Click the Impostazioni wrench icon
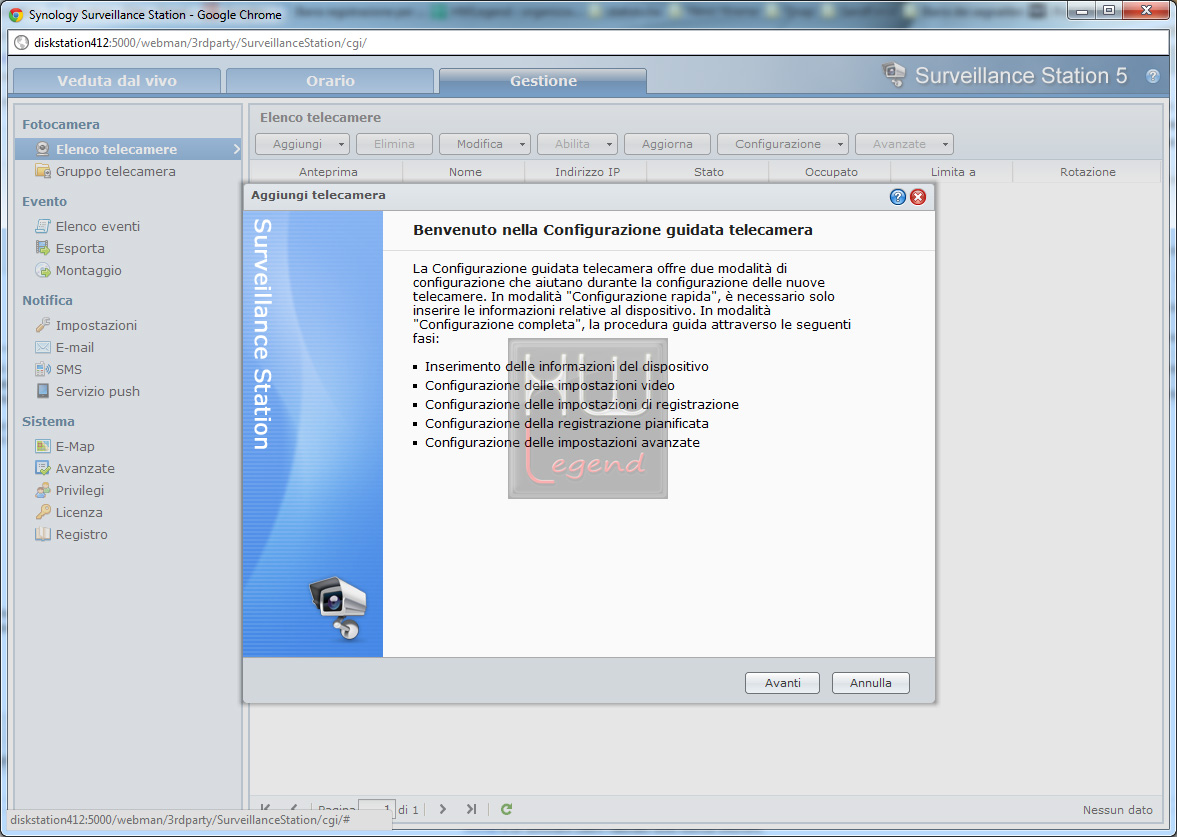1177x837 pixels. (x=43, y=325)
